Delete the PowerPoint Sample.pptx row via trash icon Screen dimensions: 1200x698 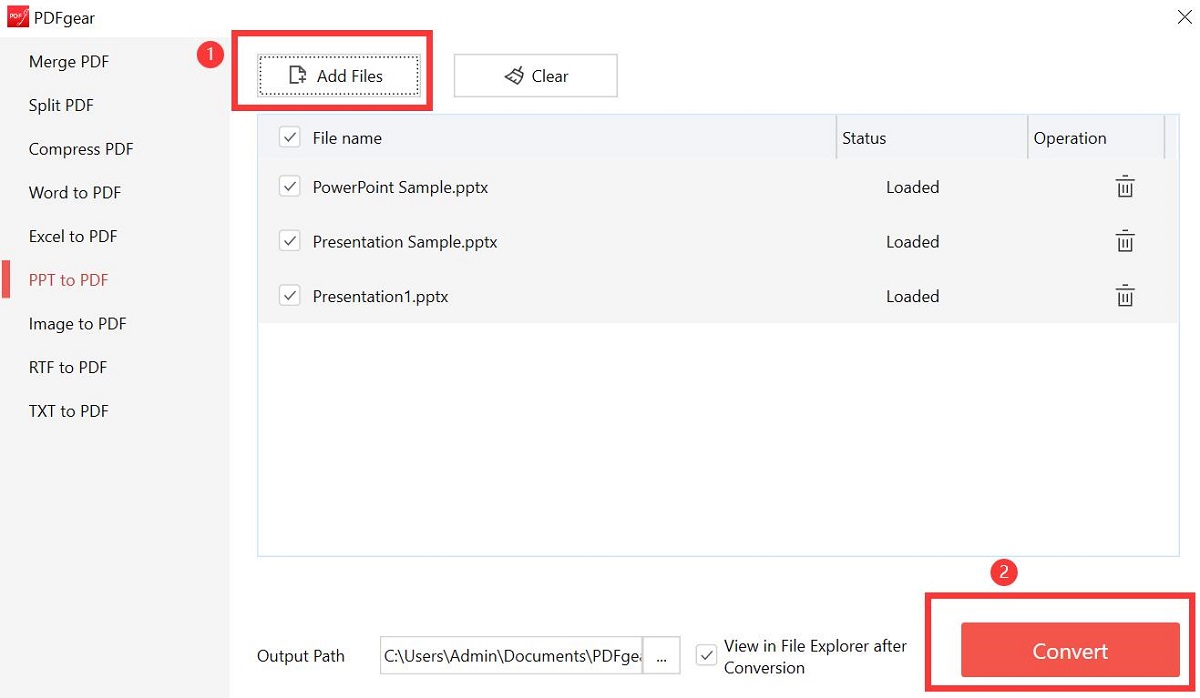click(1125, 187)
